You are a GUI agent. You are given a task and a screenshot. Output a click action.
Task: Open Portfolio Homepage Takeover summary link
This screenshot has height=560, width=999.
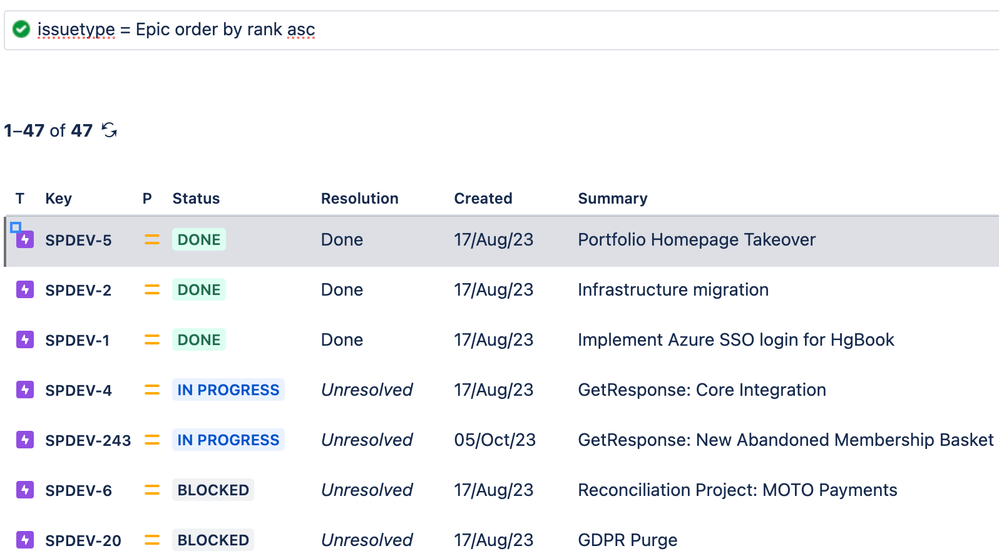tap(696, 240)
